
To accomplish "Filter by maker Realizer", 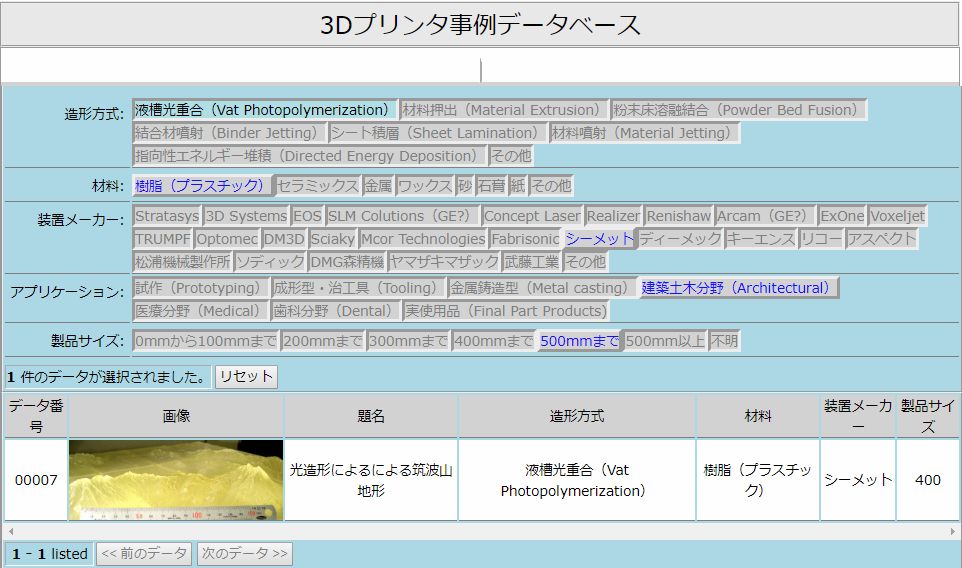I will (613, 216).
